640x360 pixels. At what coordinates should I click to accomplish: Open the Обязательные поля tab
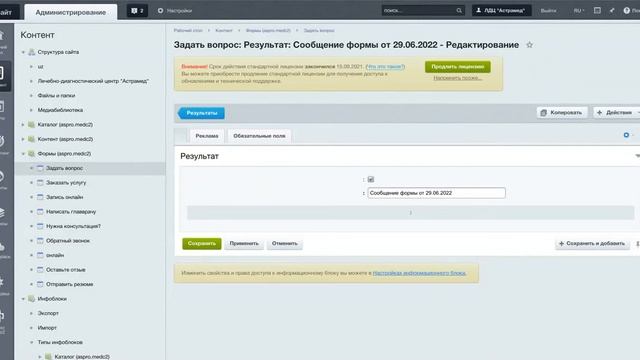click(259, 136)
